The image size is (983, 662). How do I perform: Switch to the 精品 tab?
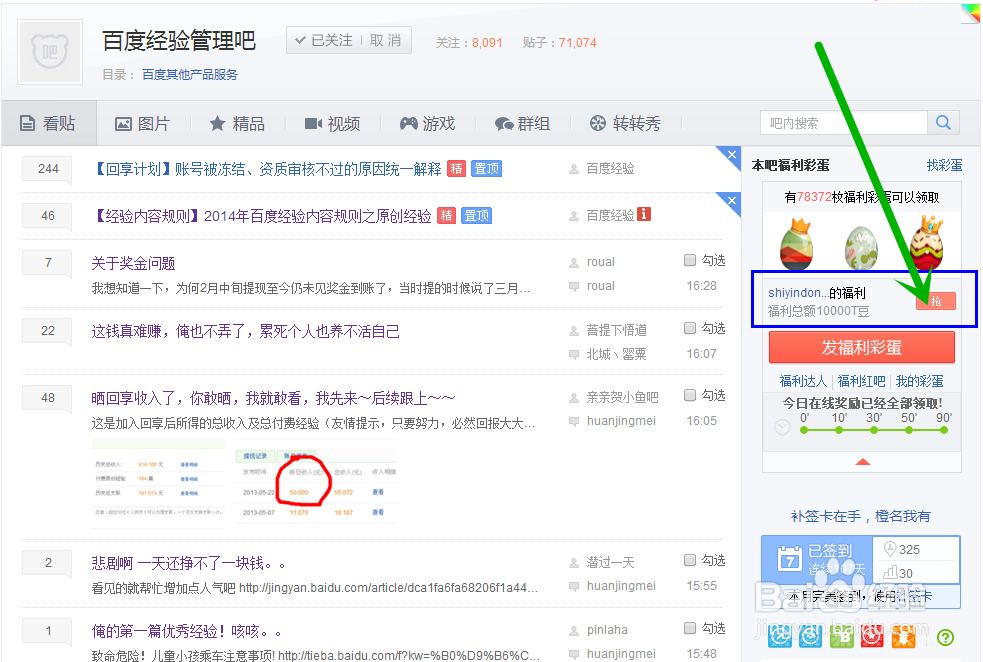click(x=237, y=123)
